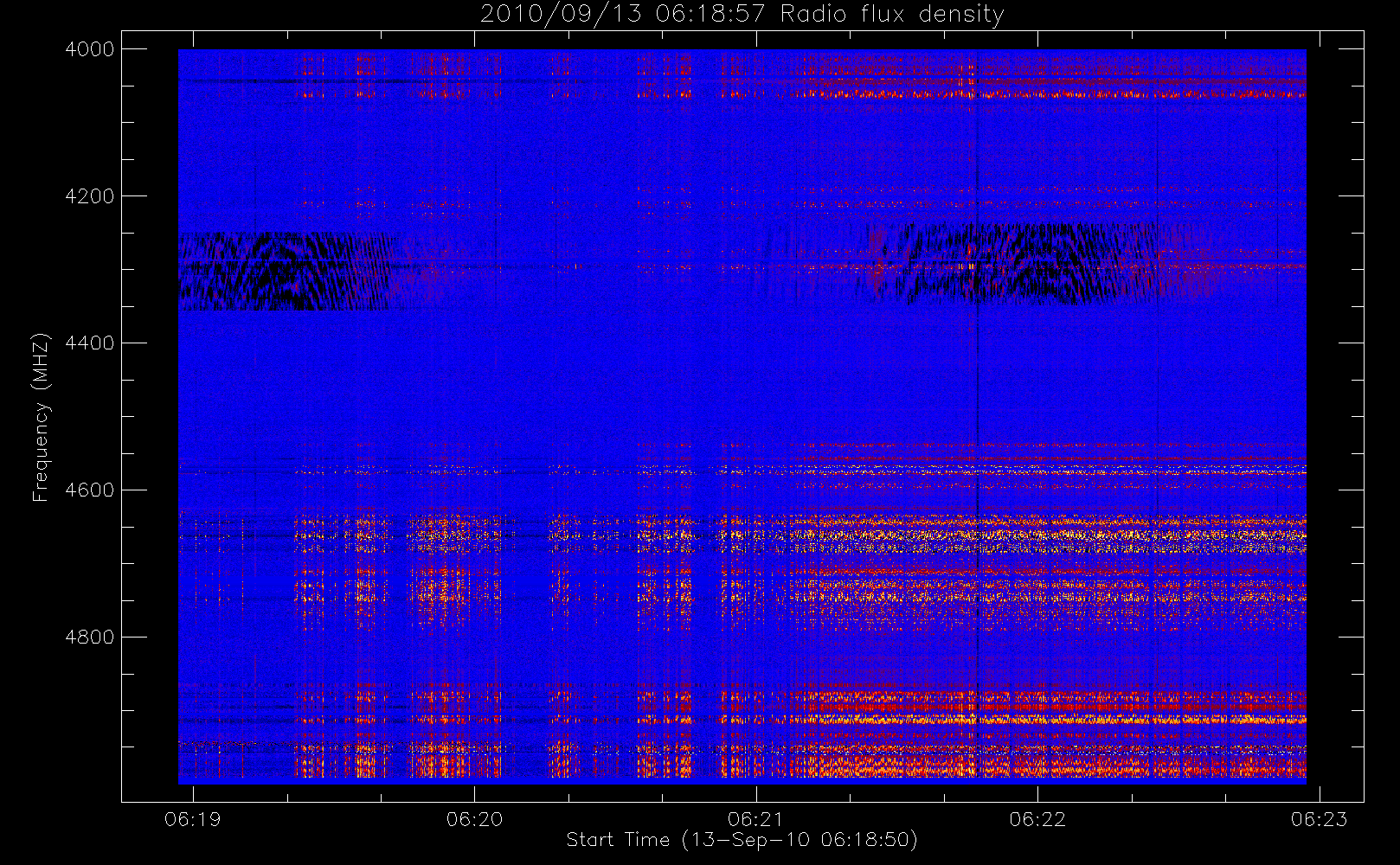Click the 4400 frequency tick label

(x=90, y=343)
